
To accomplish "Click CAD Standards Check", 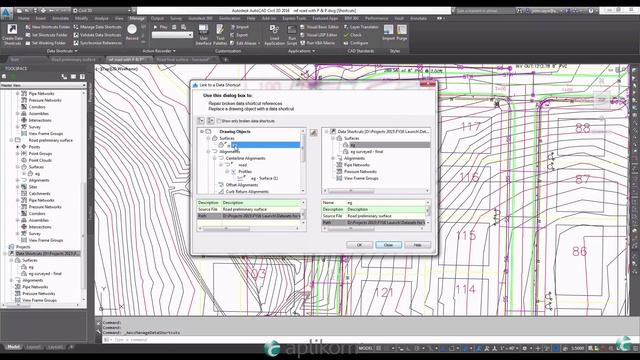I will pyautogui.click(x=353, y=35).
